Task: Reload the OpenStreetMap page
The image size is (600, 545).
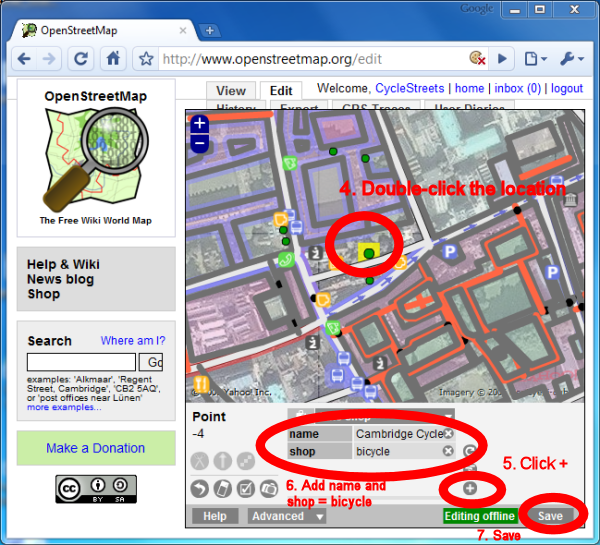Action: click(x=80, y=59)
